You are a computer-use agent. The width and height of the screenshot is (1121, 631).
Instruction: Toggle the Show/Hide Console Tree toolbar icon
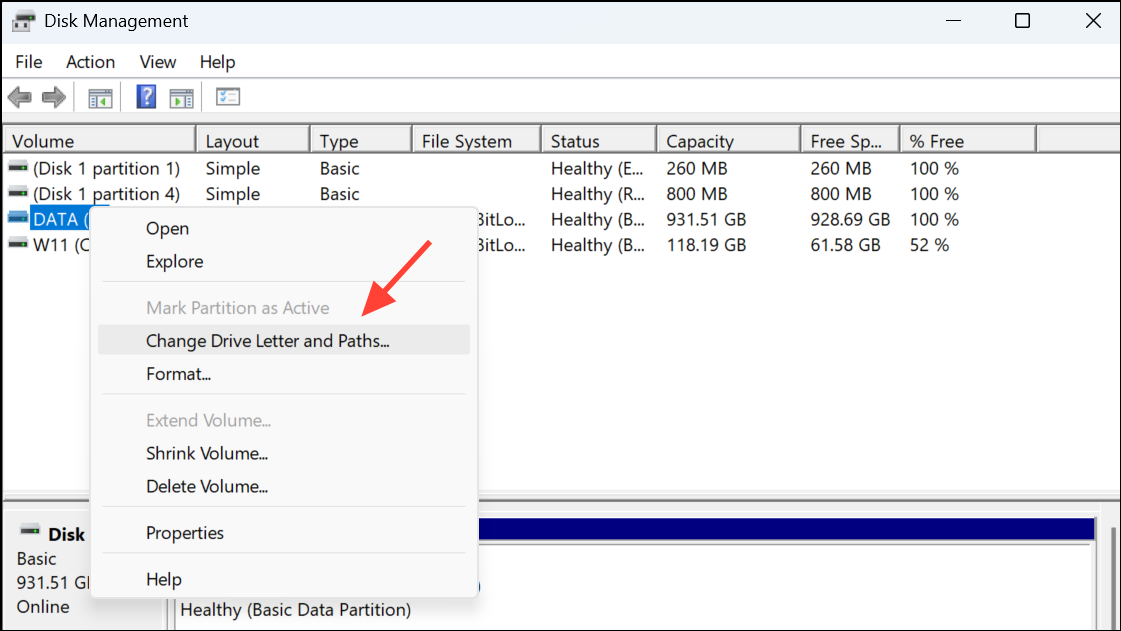tap(99, 97)
